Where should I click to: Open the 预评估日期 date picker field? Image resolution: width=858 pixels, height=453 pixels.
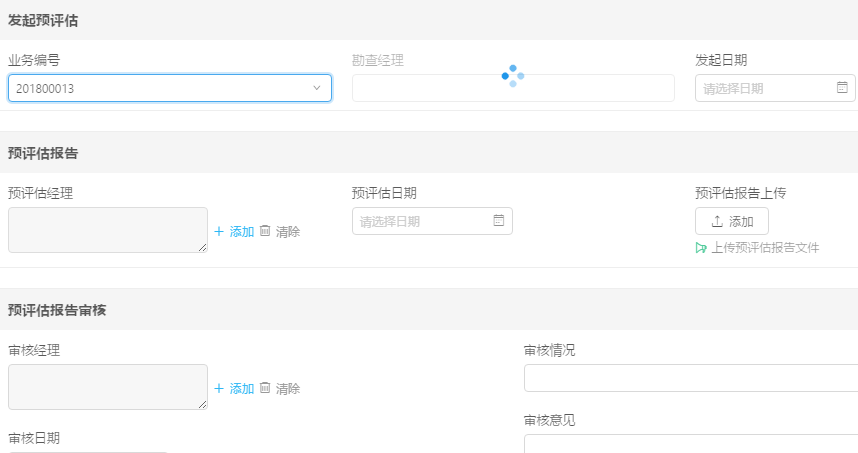[432, 221]
